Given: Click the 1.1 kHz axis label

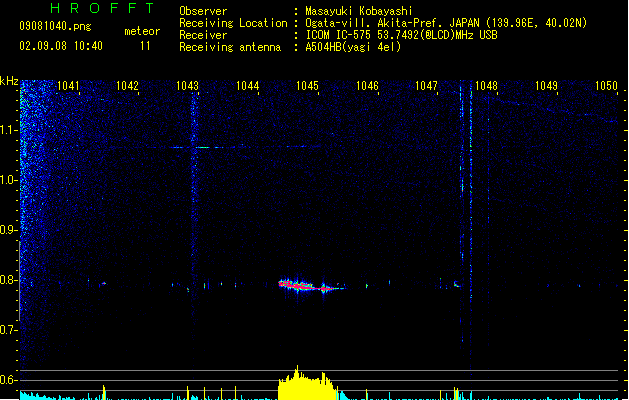Looking at the screenshot, I should coord(9,130).
